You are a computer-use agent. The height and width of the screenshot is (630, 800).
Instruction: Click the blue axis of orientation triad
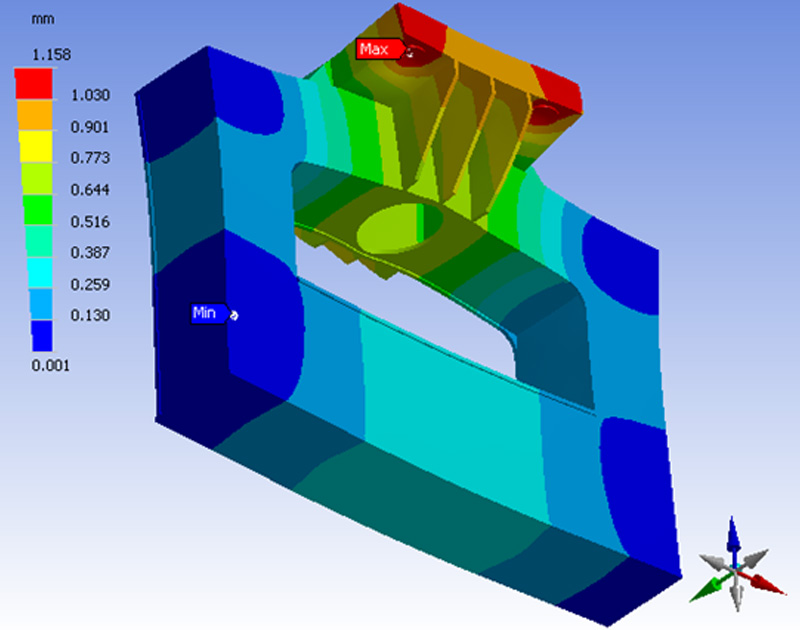point(733,541)
